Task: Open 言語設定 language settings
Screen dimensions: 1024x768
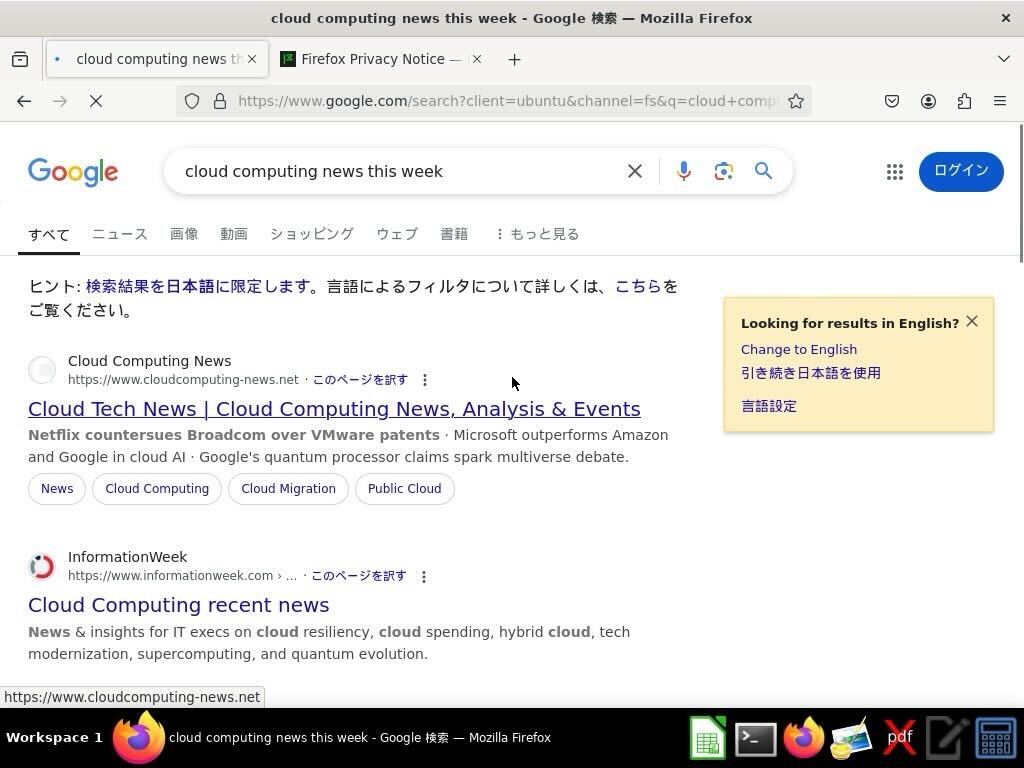Action: point(769,406)
